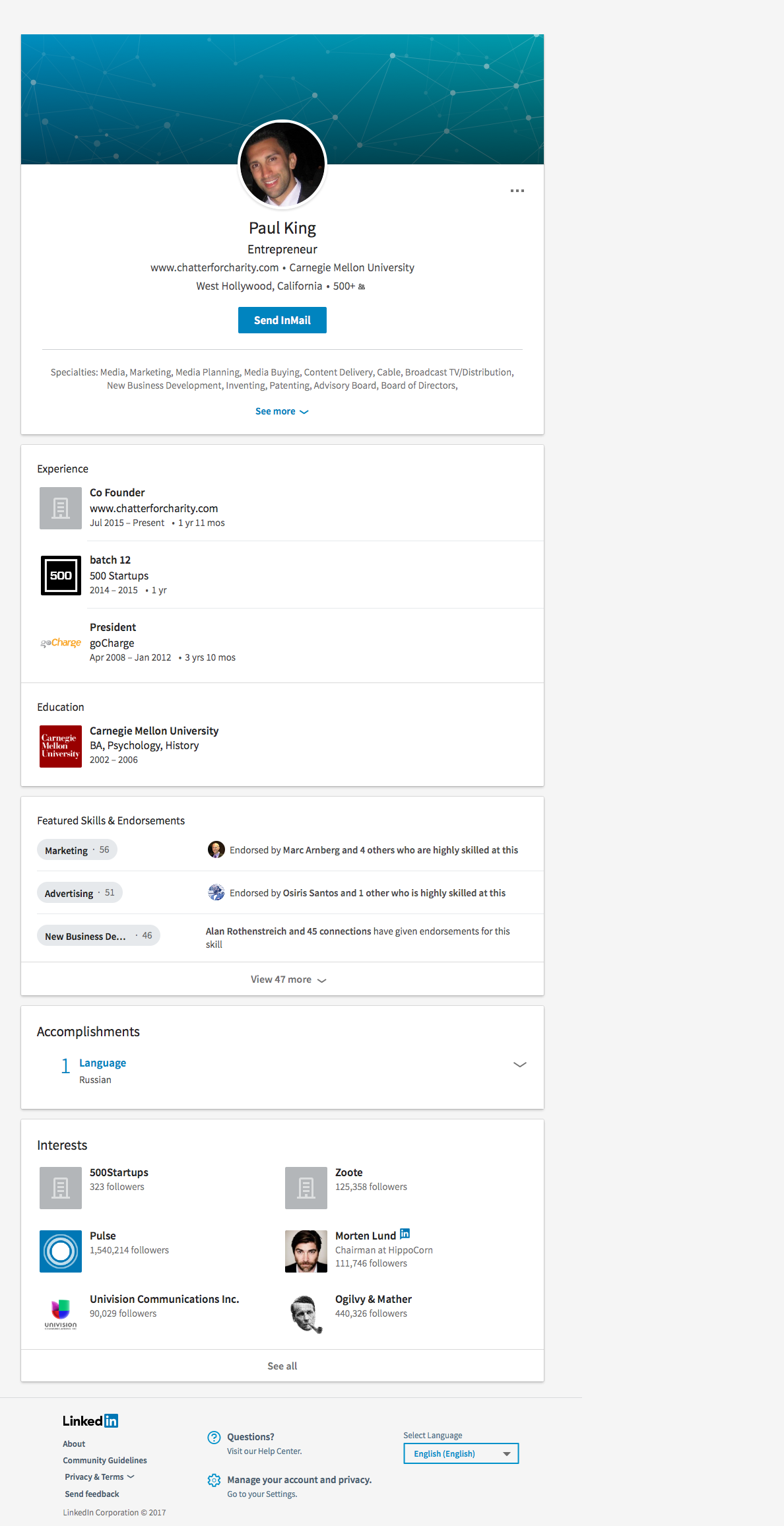Click the Morten Lund profile photo
The image size is (784, 1526).
306,1251
